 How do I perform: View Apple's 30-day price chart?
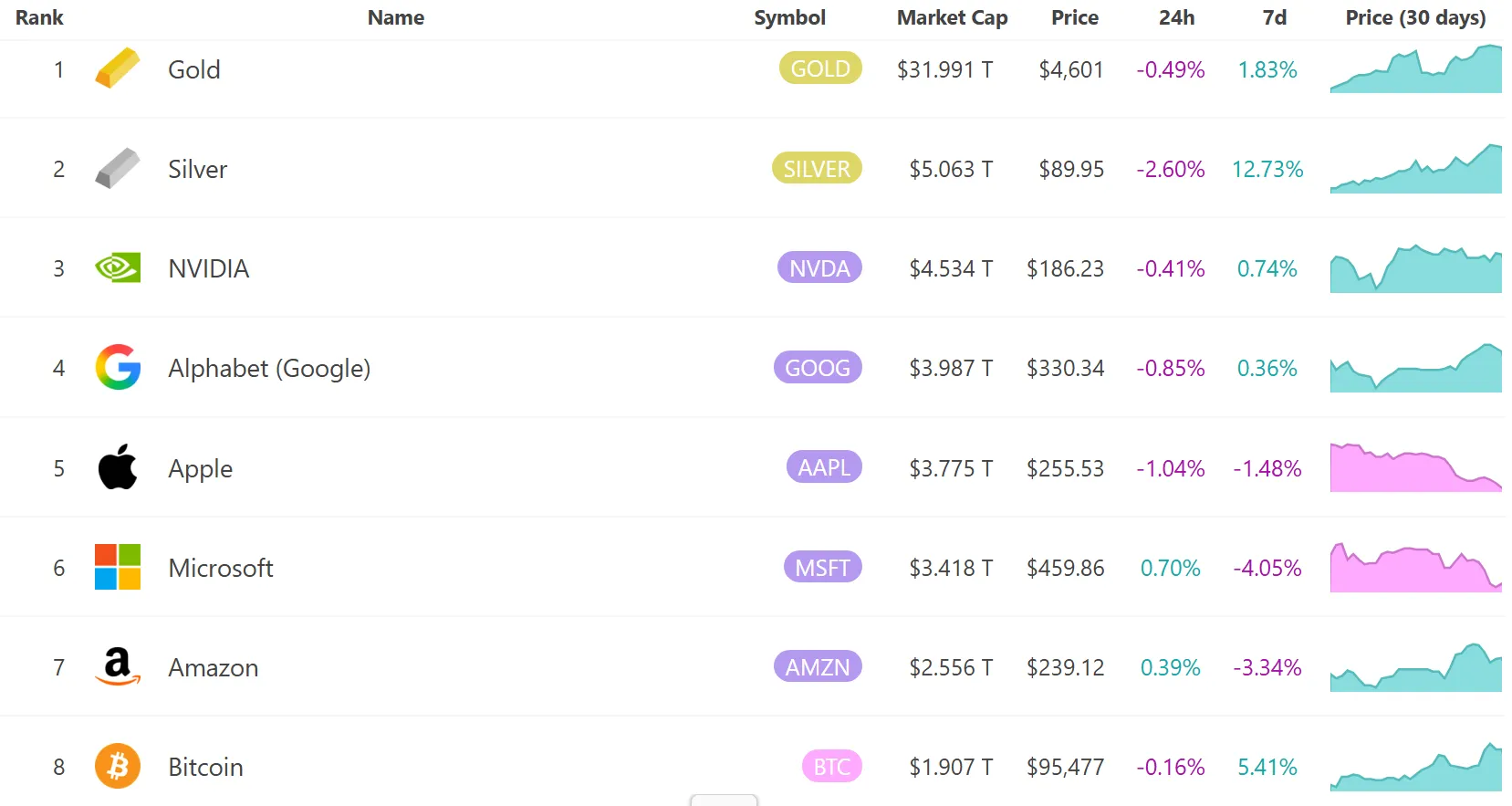coord(1415,467)
